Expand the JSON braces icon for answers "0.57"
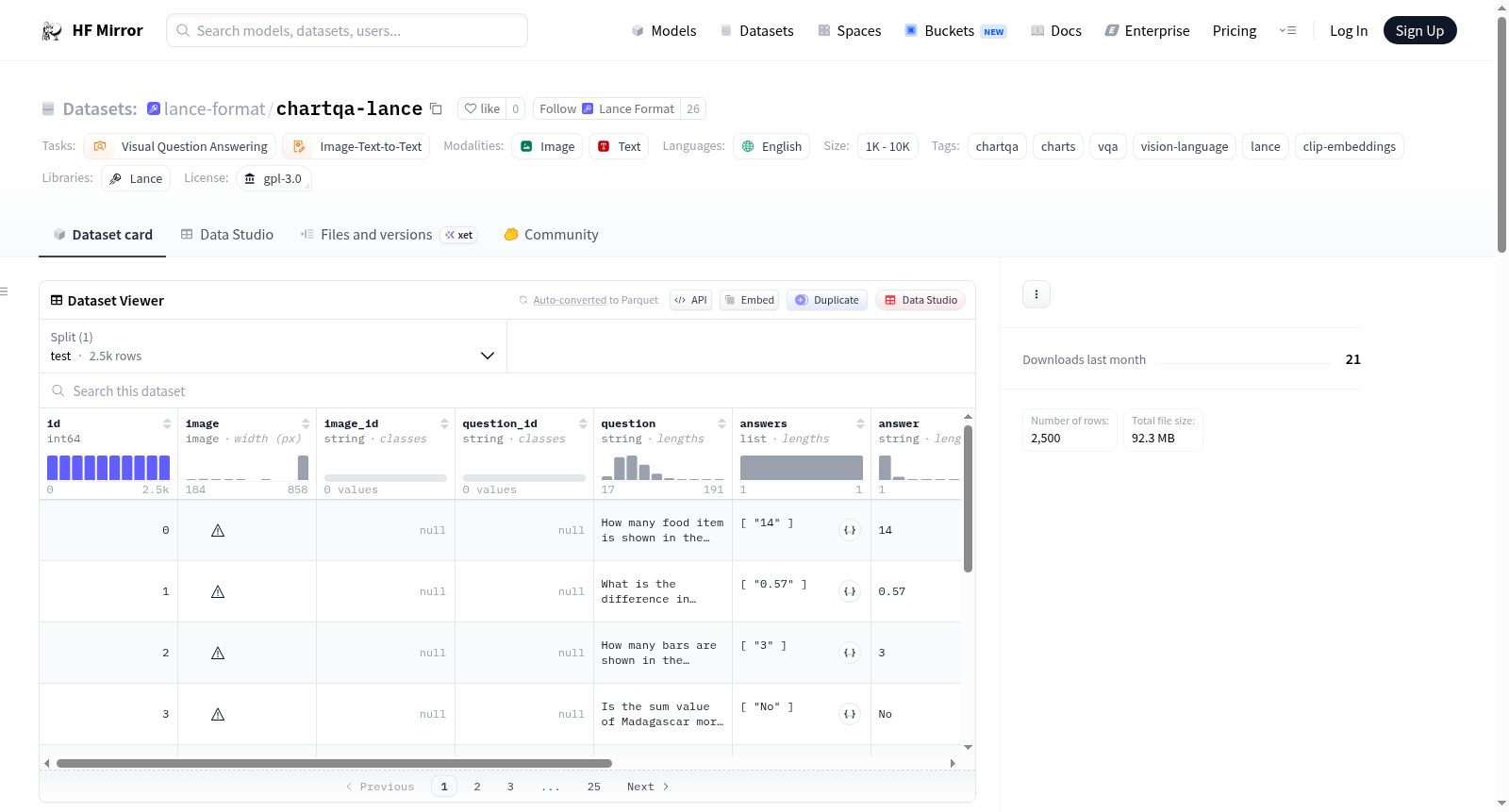1509x812 pixels. (850, 592)
